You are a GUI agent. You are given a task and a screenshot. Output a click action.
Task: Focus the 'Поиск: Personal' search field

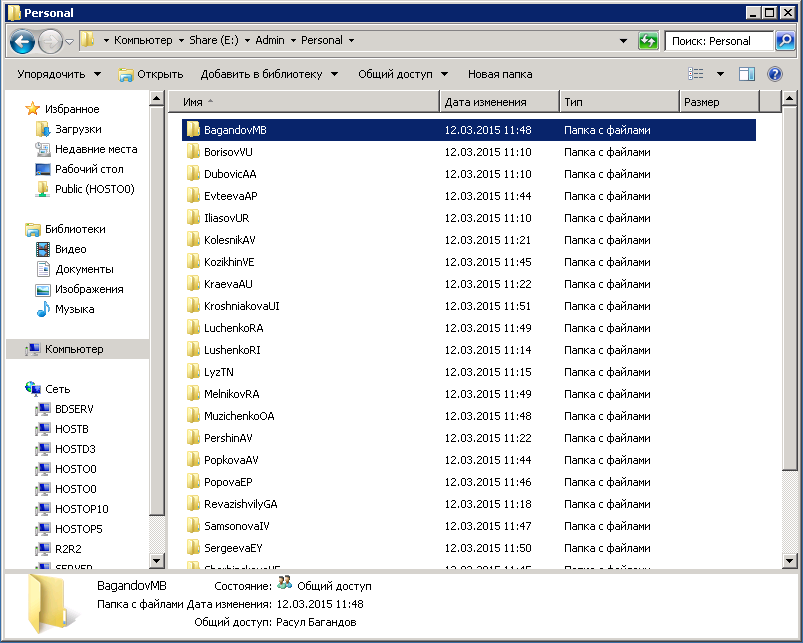click(x=719, y=41)
